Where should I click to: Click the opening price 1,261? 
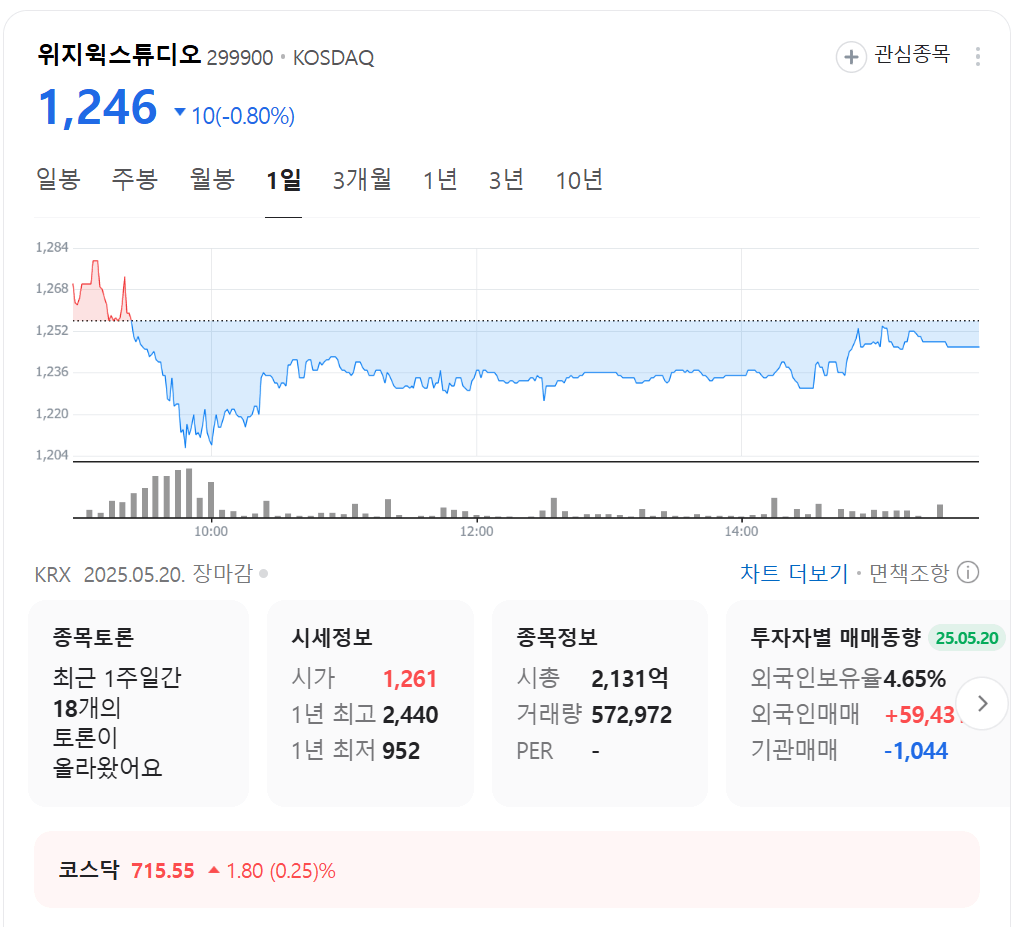pos(410,679)
